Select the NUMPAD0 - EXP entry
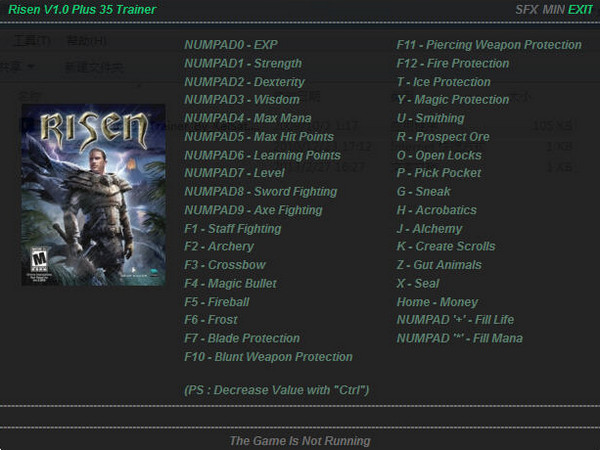Screen dimensions: 600x450 click(x=231, y=45)
